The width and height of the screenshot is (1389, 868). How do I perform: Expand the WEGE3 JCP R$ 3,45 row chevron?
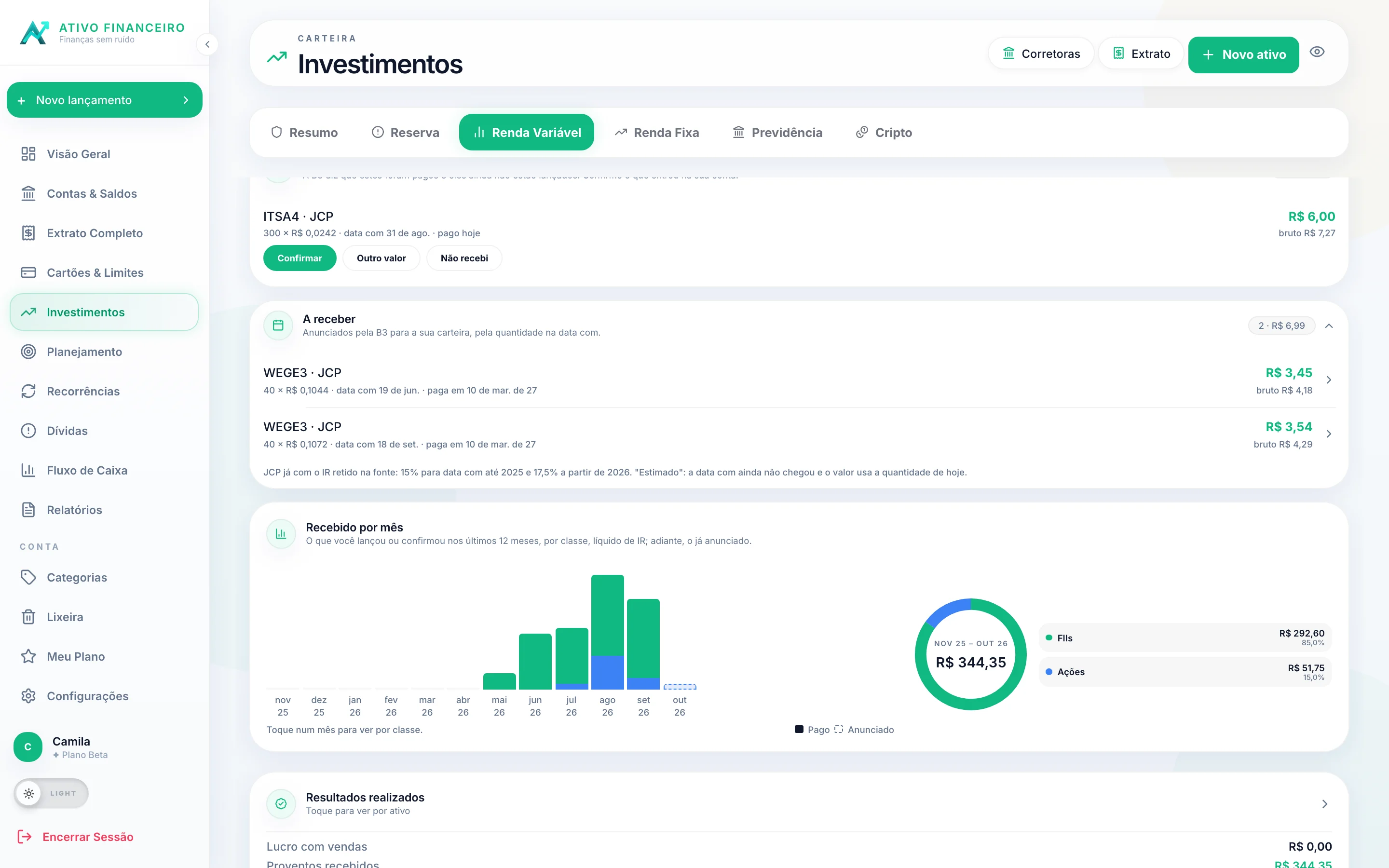click(1329, 380)
